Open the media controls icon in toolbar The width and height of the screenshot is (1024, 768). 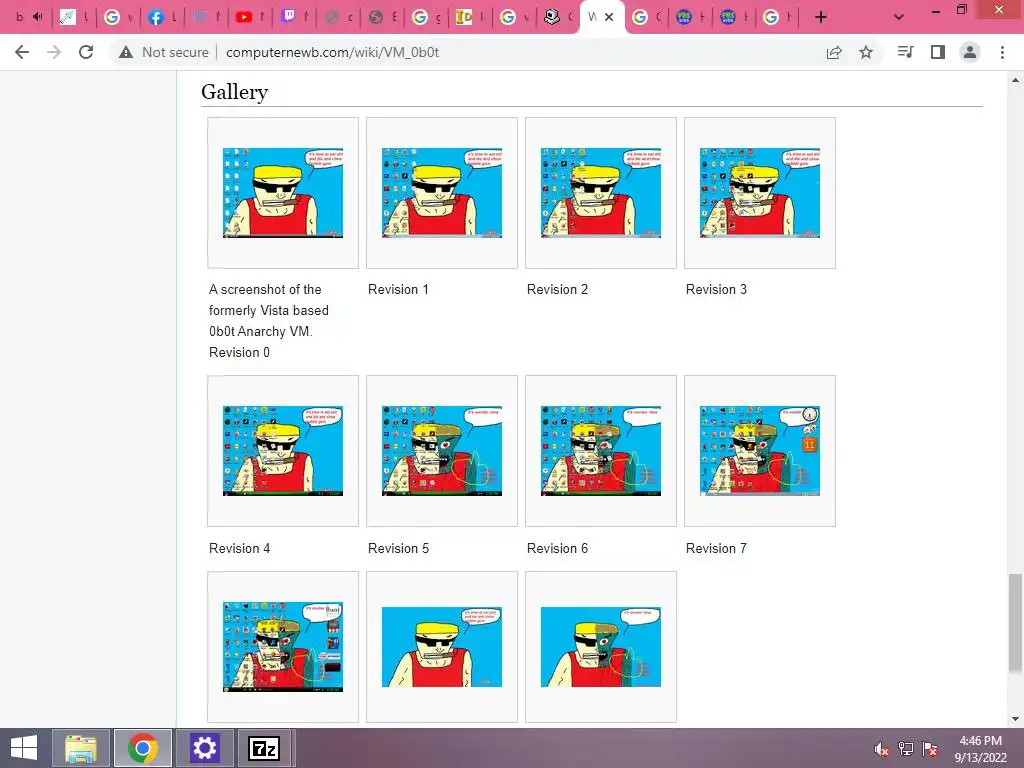(905, 52)
